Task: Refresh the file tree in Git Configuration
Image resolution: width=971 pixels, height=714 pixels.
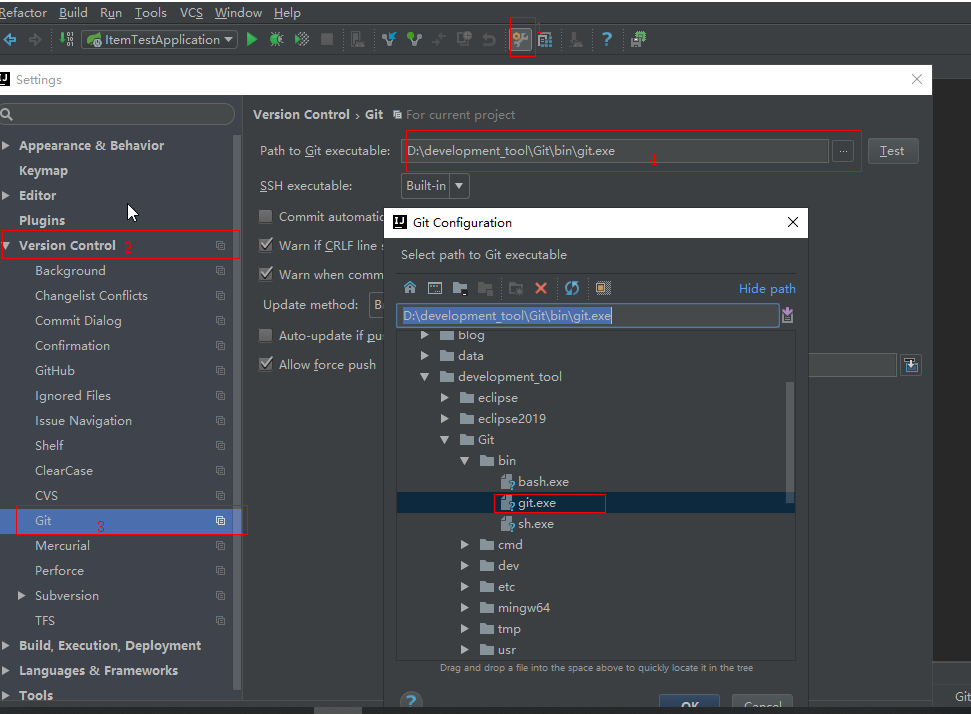Action: 572,288
